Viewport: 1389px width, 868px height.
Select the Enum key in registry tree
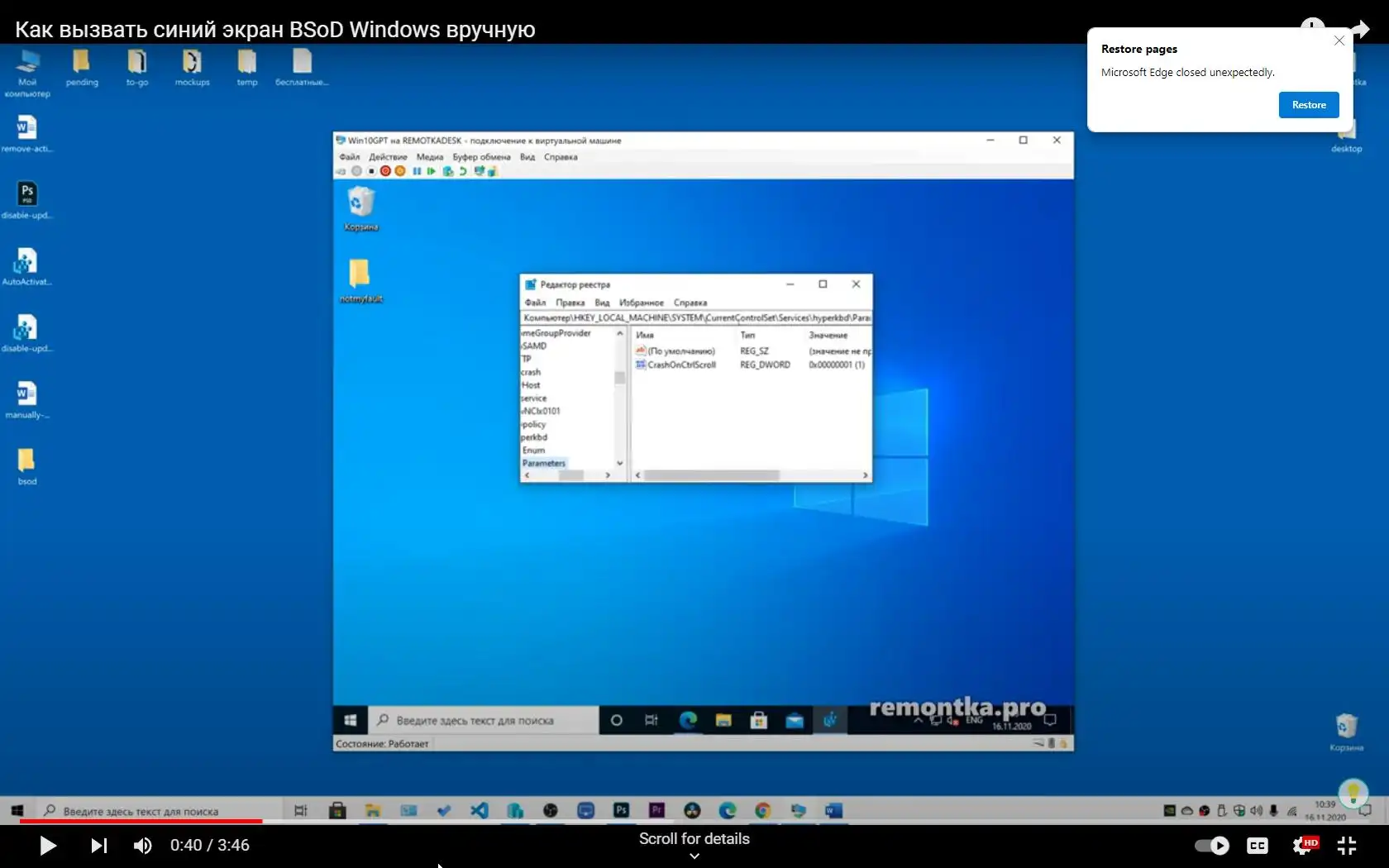[533, 451]
